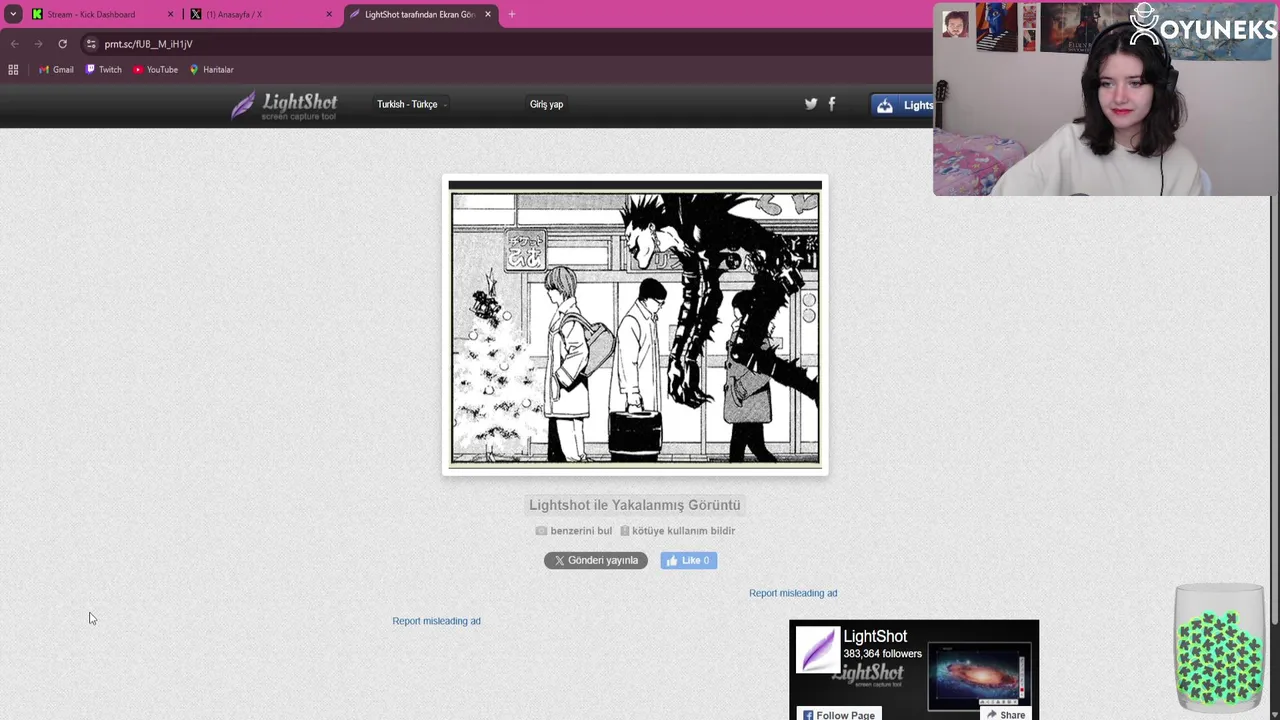Viewport: 1280px width, 720px height.
Task: Open LightShot's Twitter bird icon
Action: click(811, 103)
